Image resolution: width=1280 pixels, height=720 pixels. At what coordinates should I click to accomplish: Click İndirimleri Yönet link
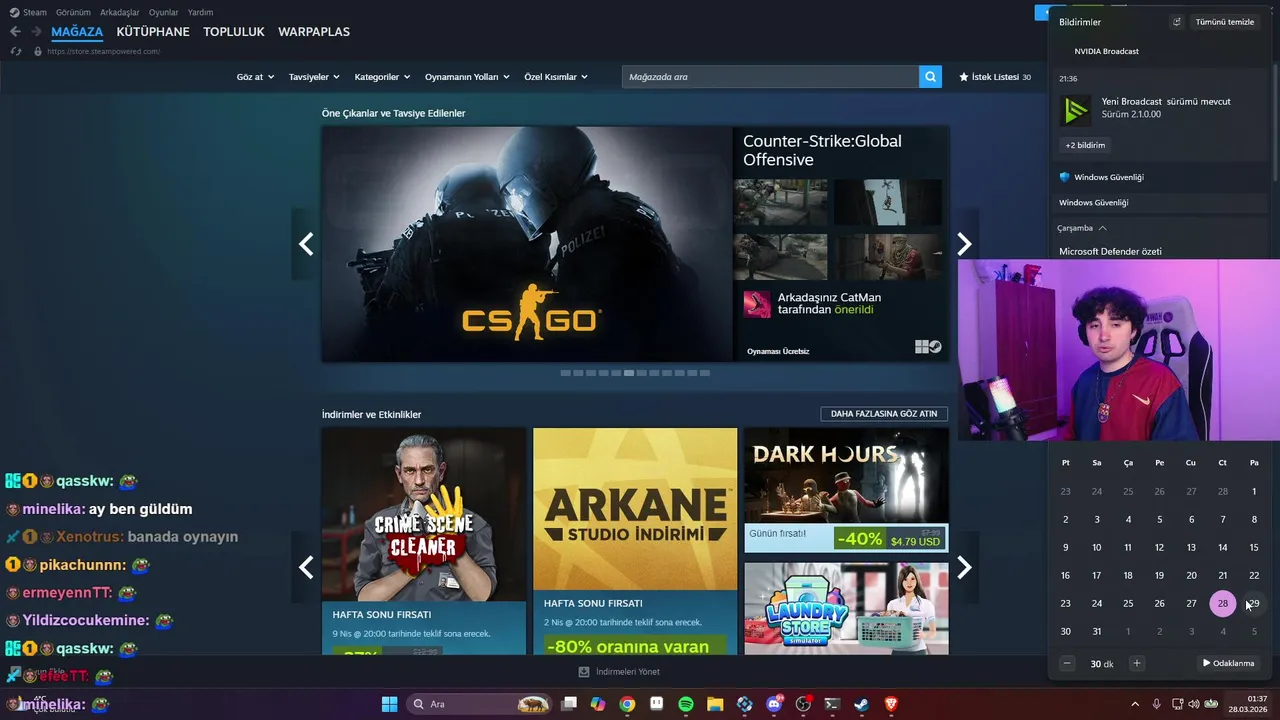tap(628, 672)
